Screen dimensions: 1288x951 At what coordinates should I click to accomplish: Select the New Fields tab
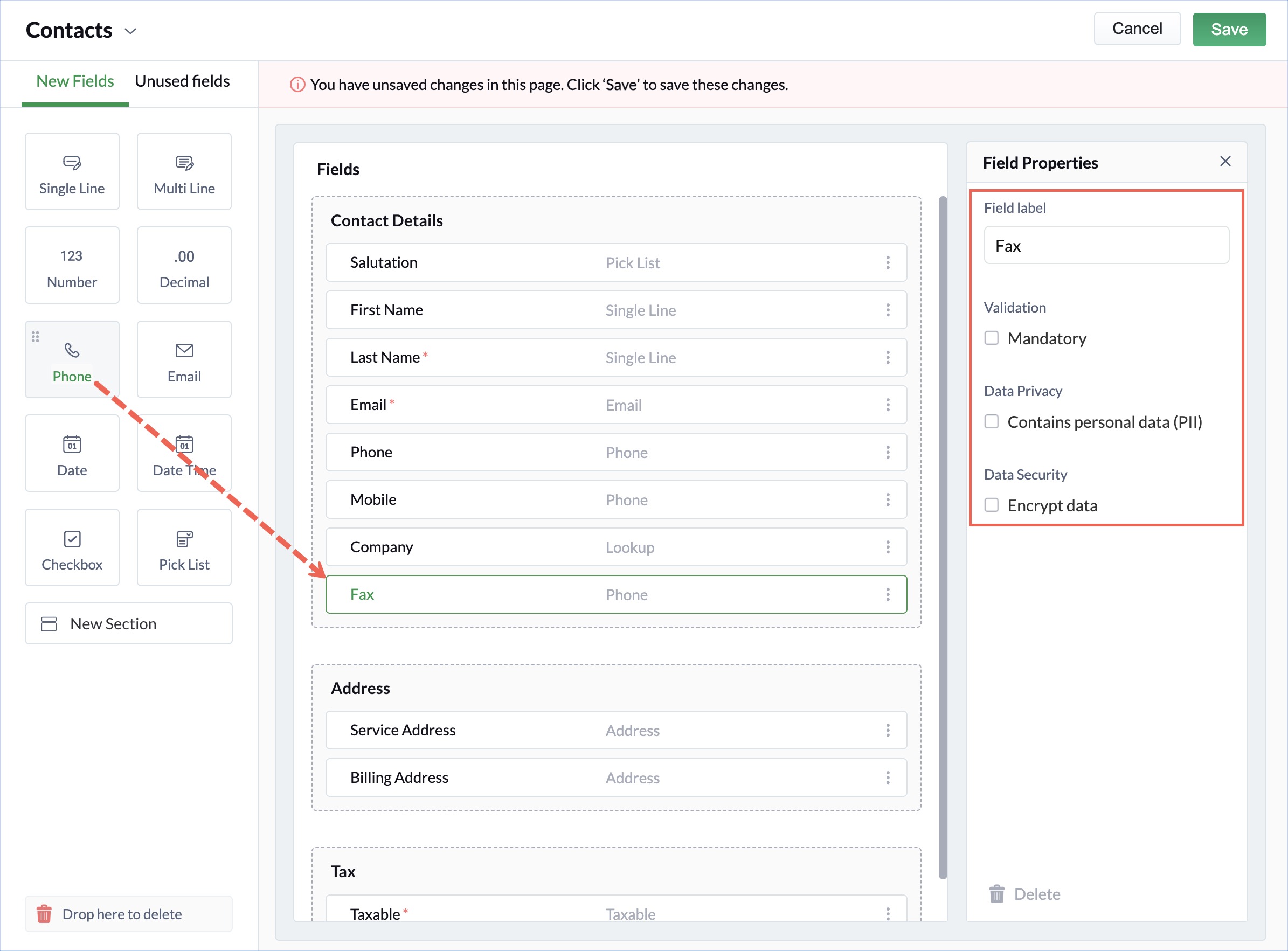[75, 81]
